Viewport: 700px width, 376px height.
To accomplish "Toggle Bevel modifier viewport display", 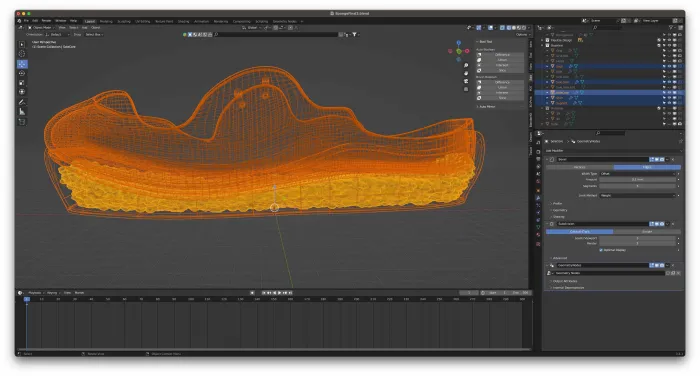I will pyautogui.click(x=657, y=159).
